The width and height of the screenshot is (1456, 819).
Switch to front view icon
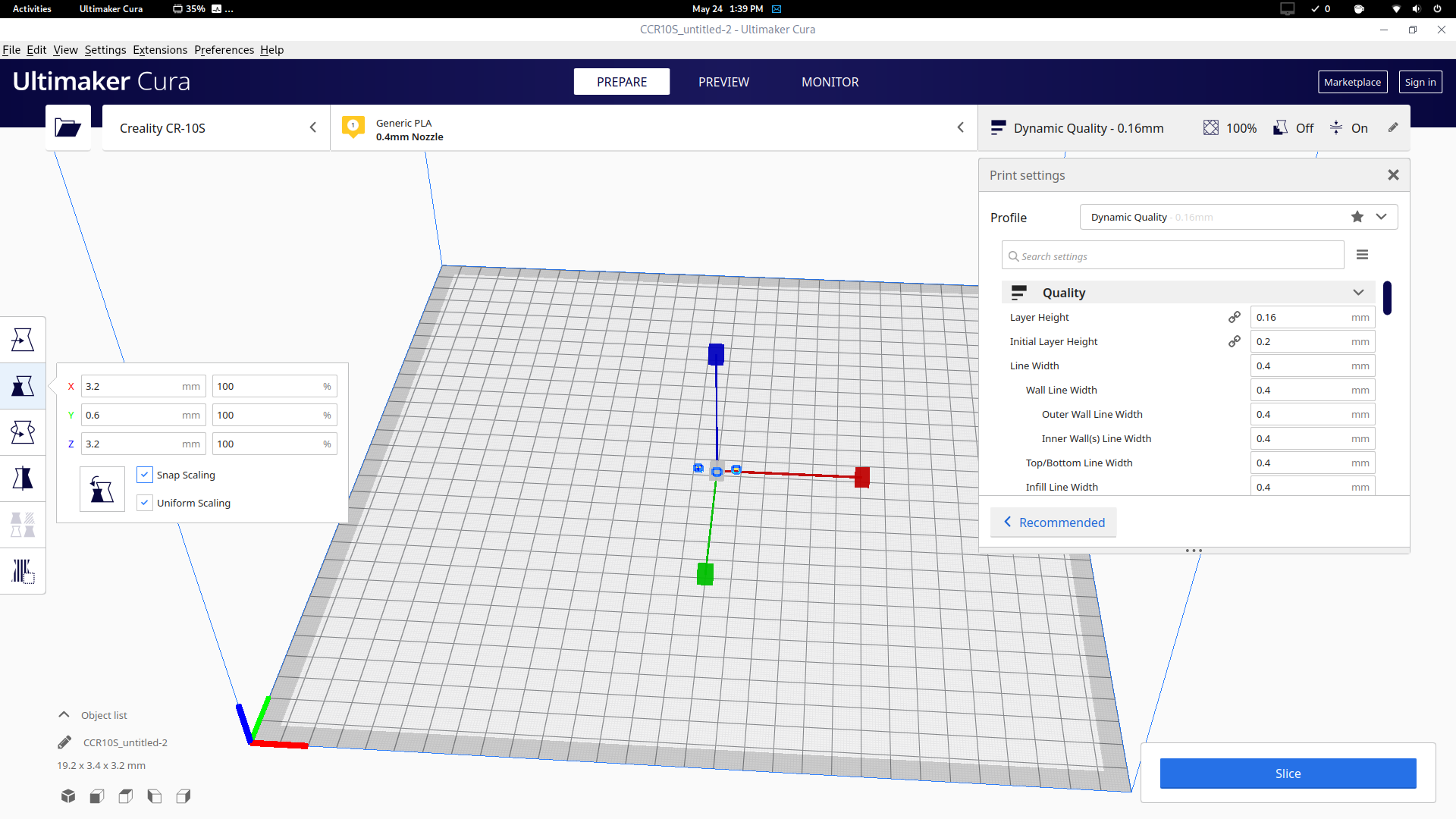click(x=97, y=795)
